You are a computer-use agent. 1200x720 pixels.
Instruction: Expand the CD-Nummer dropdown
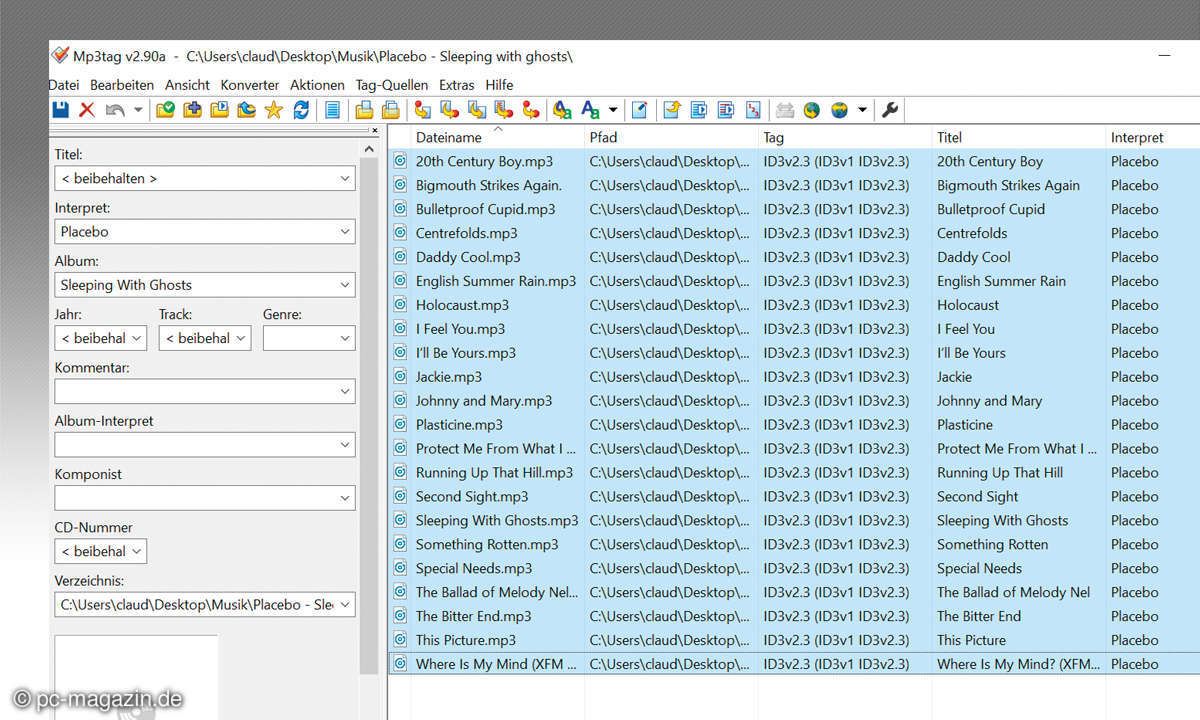tap(137, 551)
